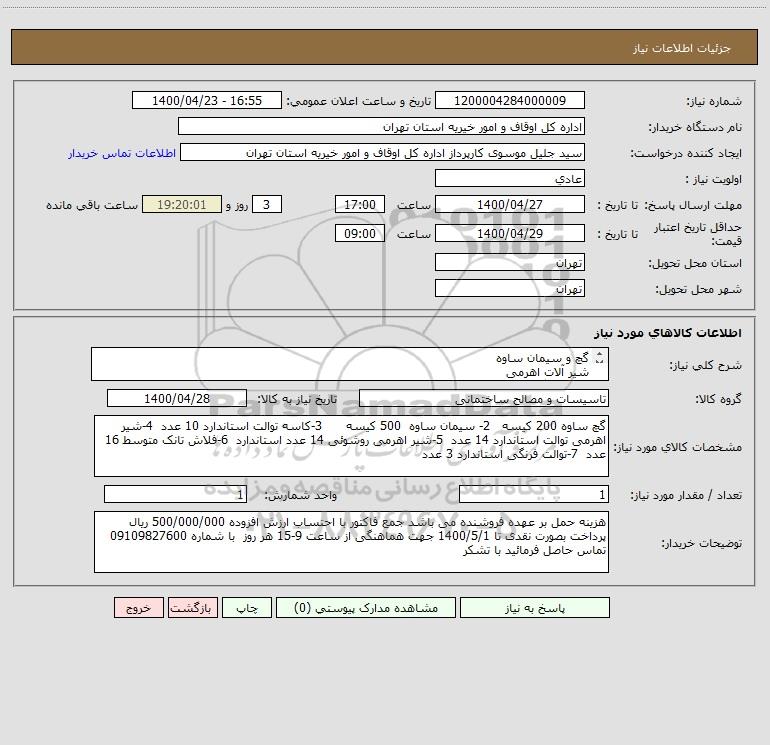Click the خروج exit button
The height and width of the screenshot is (745, 770).
(x=138, y=608)
